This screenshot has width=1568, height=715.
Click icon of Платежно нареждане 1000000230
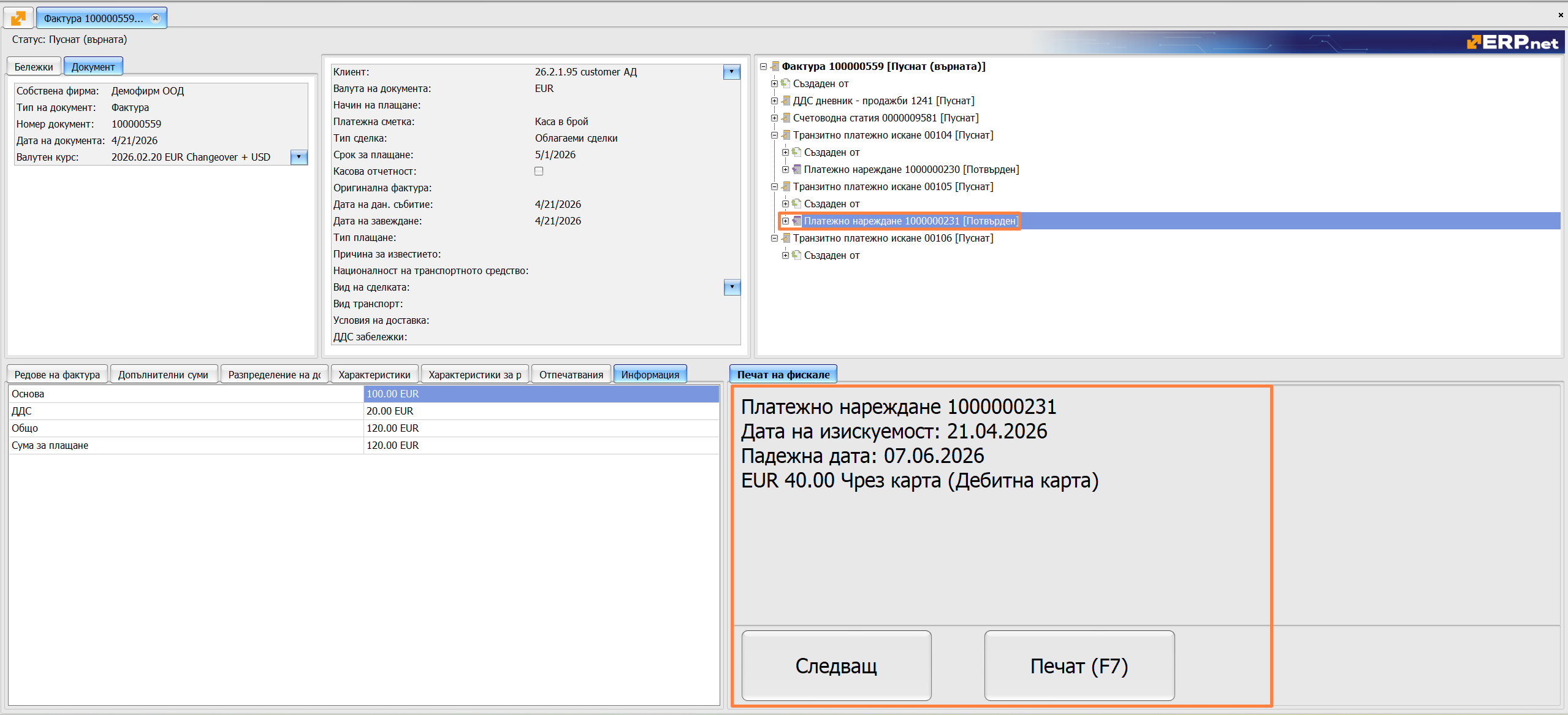tap(797, 169)
